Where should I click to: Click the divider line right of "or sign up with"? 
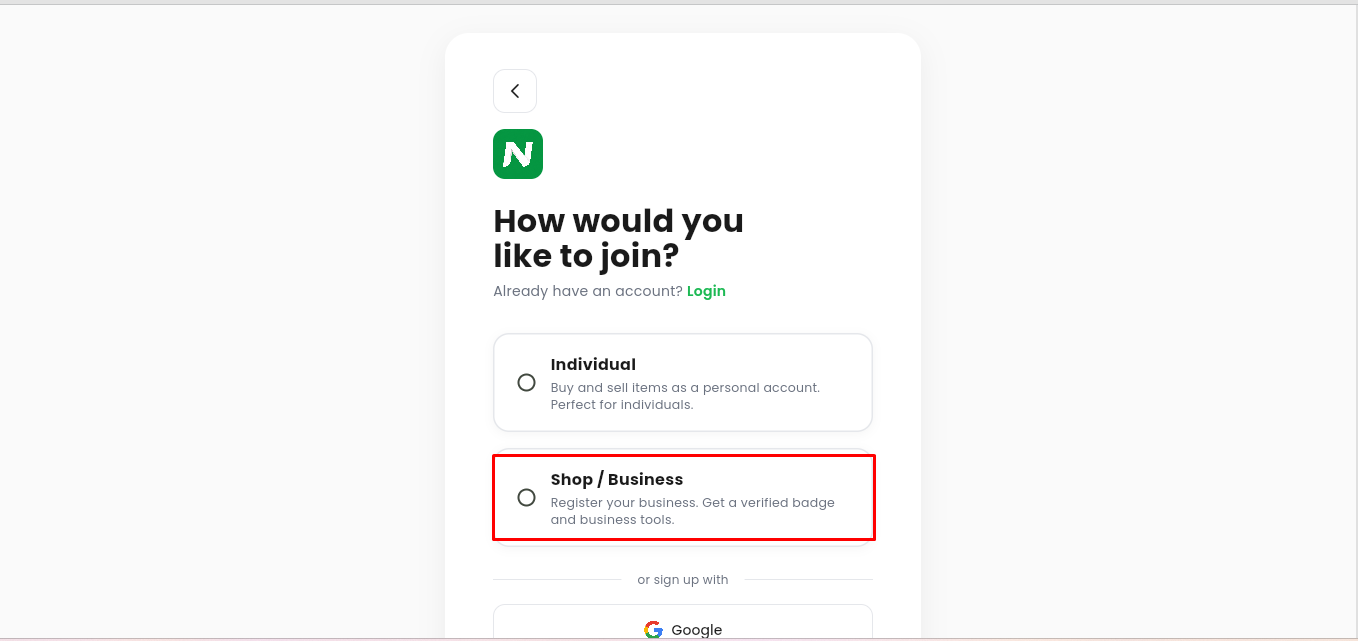pos(808,580)
